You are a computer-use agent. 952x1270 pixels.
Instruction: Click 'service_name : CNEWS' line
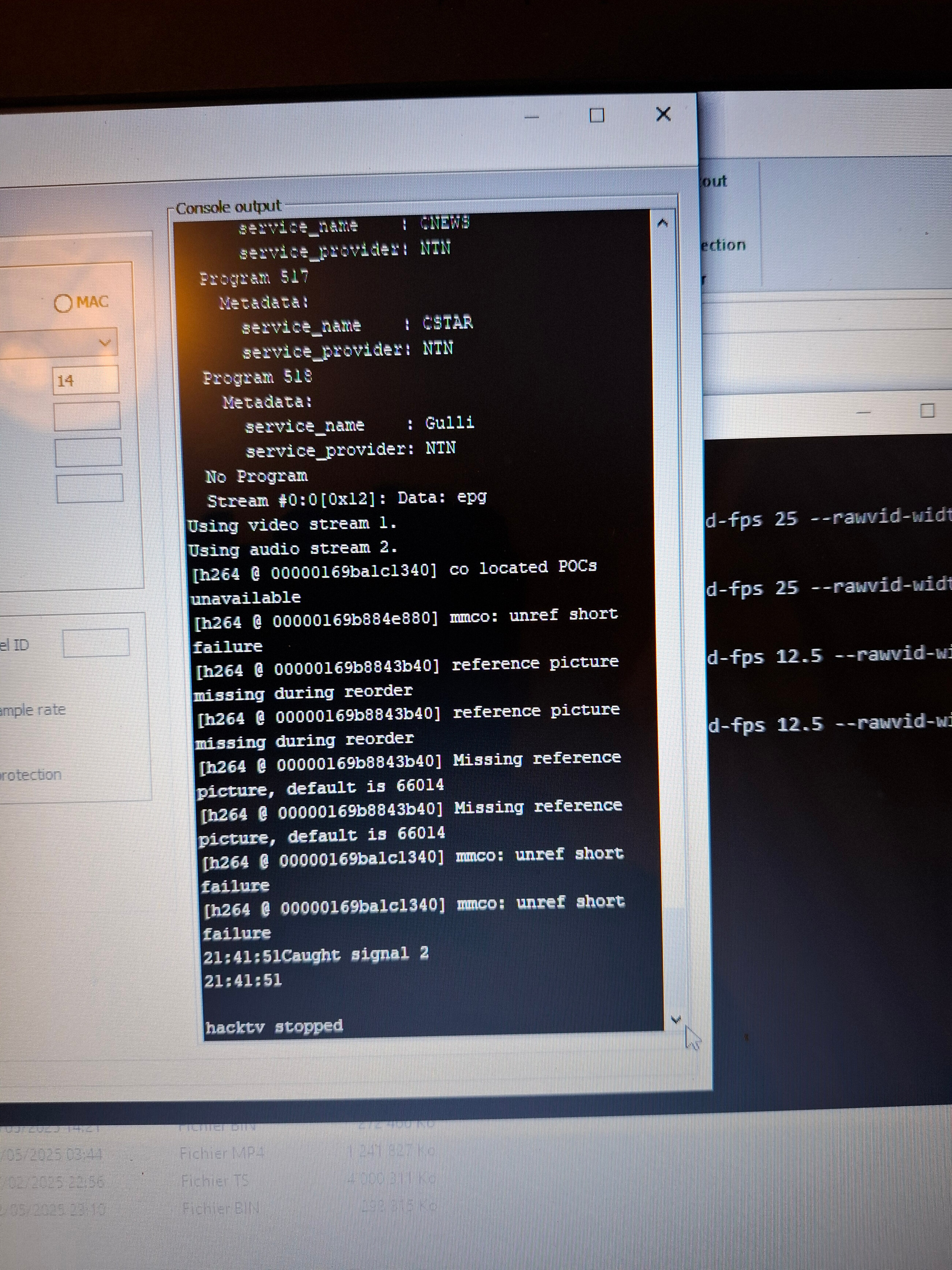(x=354, y=225)
